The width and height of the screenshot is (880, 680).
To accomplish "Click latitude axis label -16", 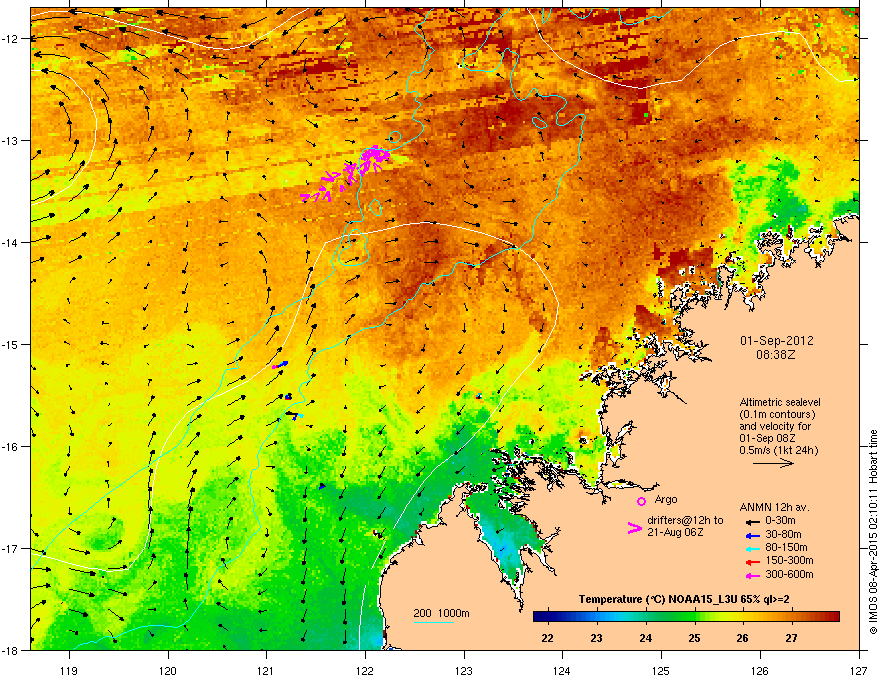I will point(11,447).
